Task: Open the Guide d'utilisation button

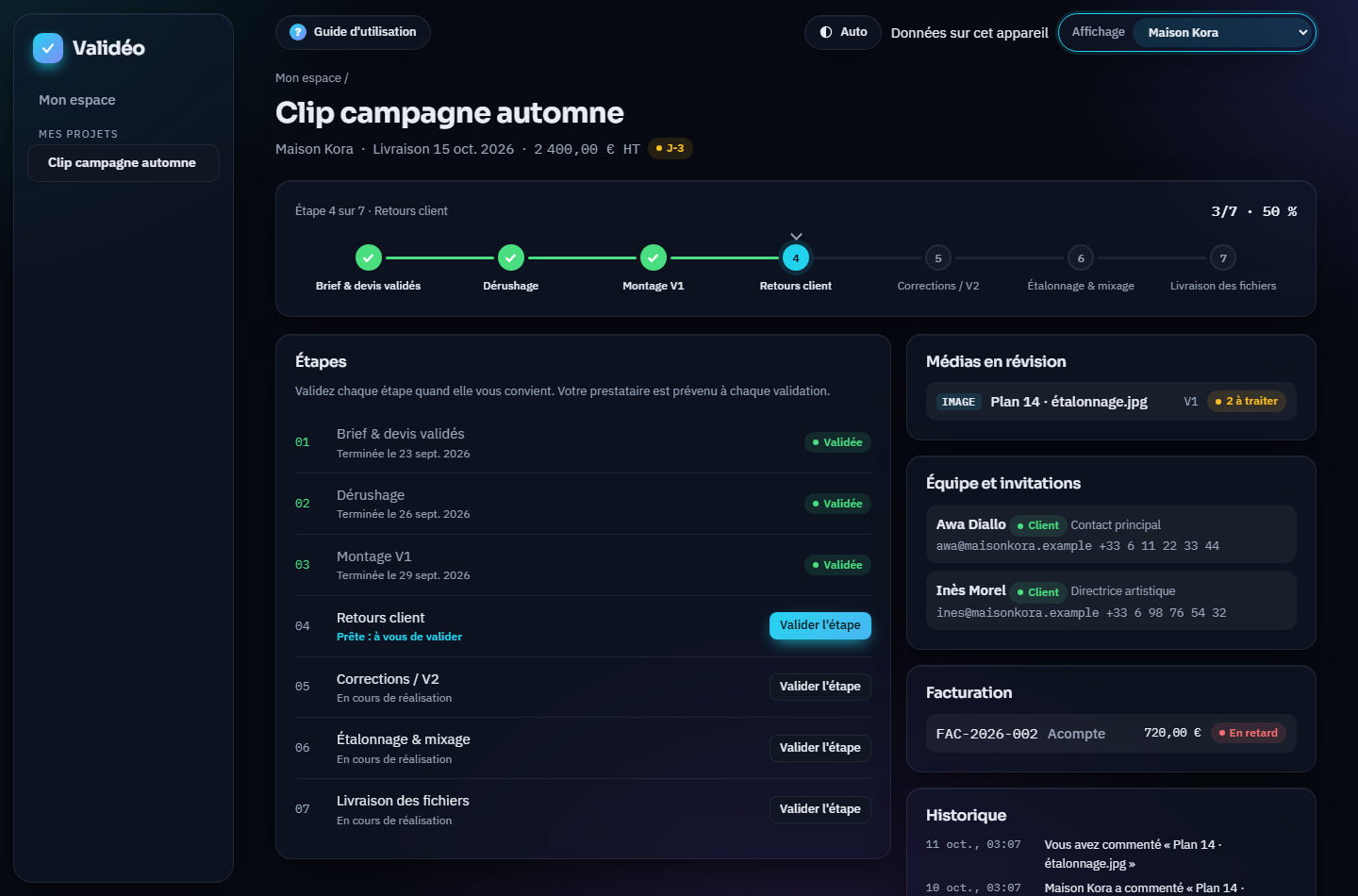Action: click(353, 32)
